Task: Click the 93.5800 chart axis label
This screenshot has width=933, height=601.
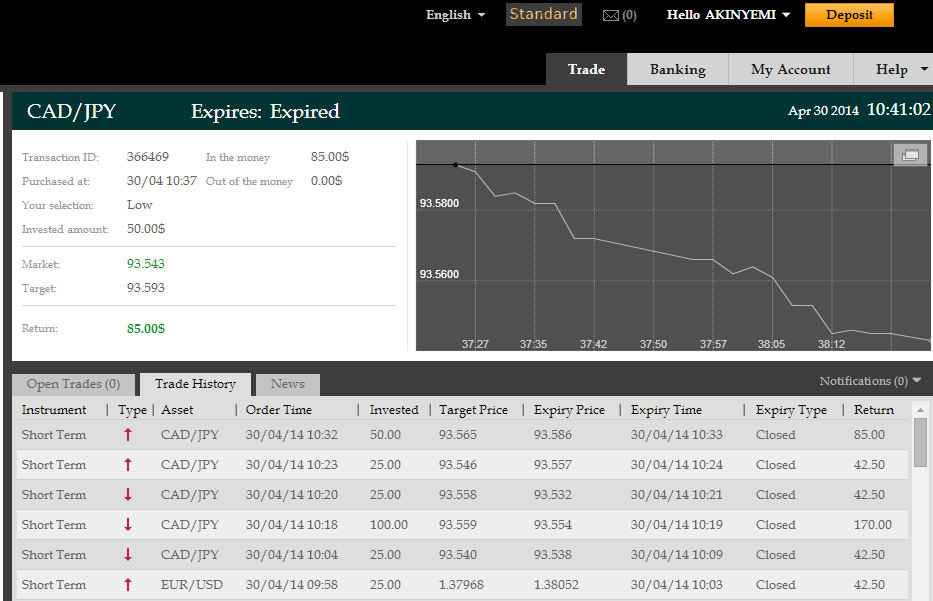Action: click(x=439, y=204)
